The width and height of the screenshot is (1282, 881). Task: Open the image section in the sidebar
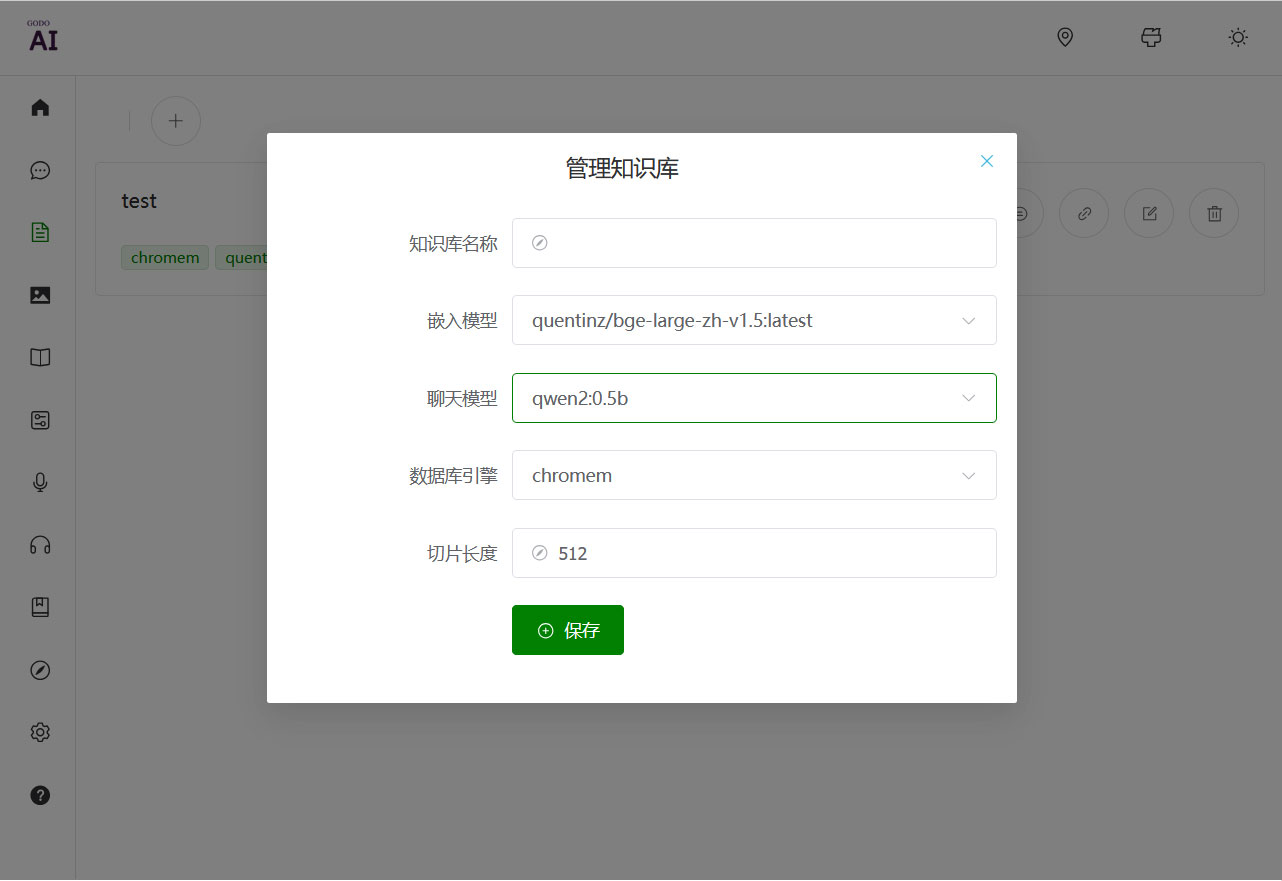(40, 295)
